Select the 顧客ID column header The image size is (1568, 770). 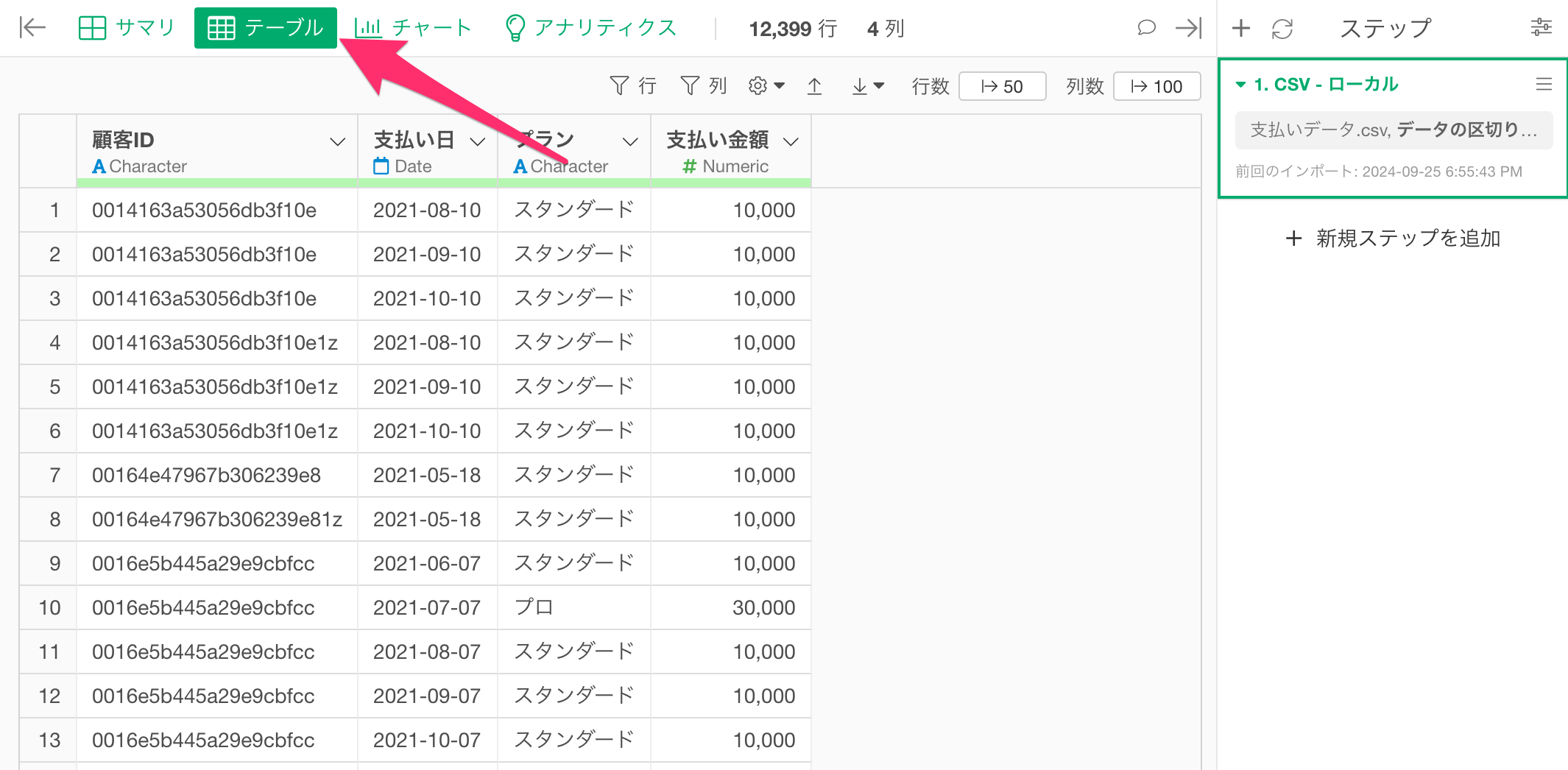coord(217,150)
